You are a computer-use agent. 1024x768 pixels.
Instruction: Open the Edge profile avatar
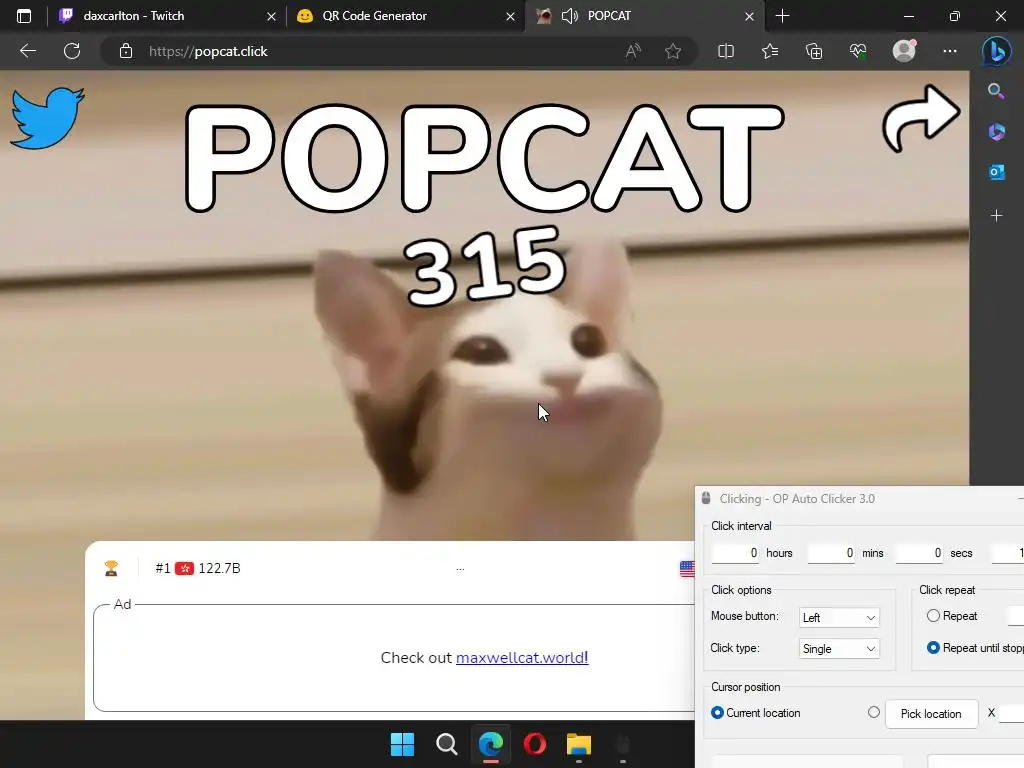(904, 51)
